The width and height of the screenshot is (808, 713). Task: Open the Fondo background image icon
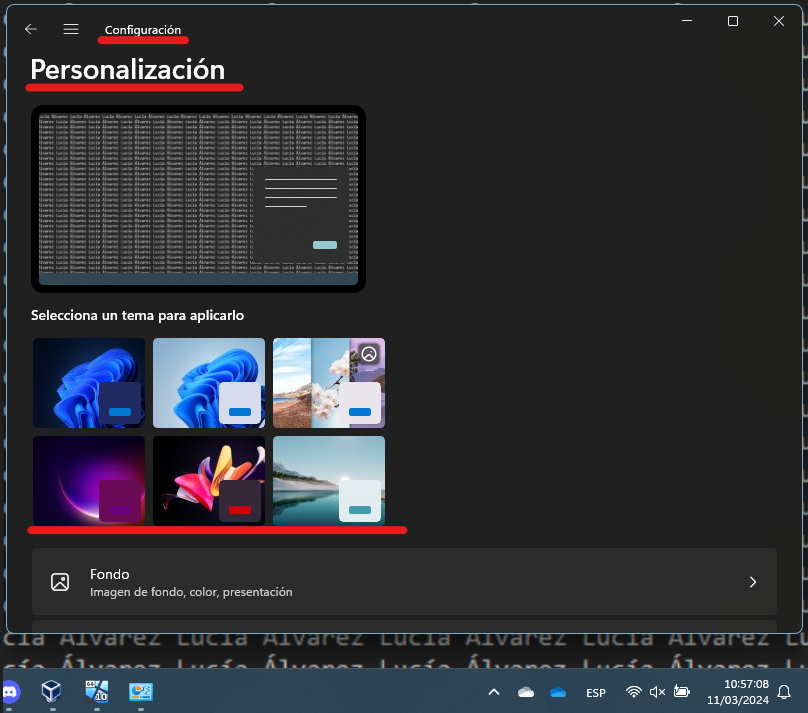pyautogui.click(x=59, y=581)
